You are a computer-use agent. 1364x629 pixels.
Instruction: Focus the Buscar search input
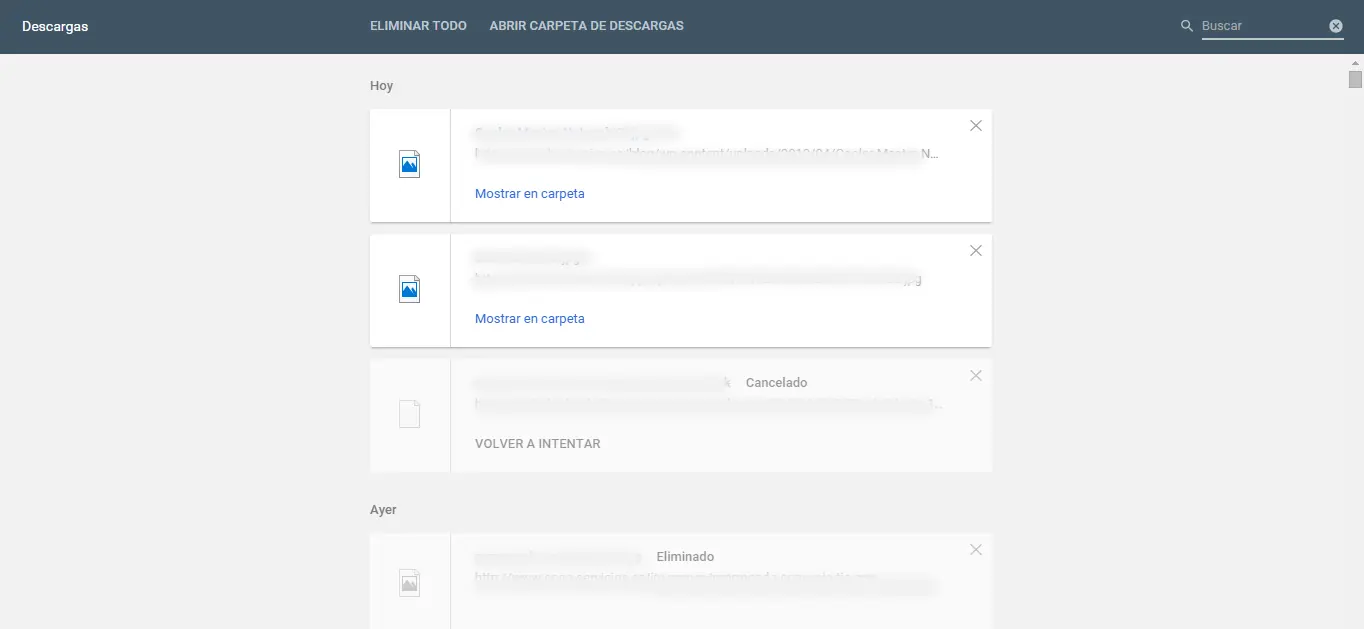1263,26
